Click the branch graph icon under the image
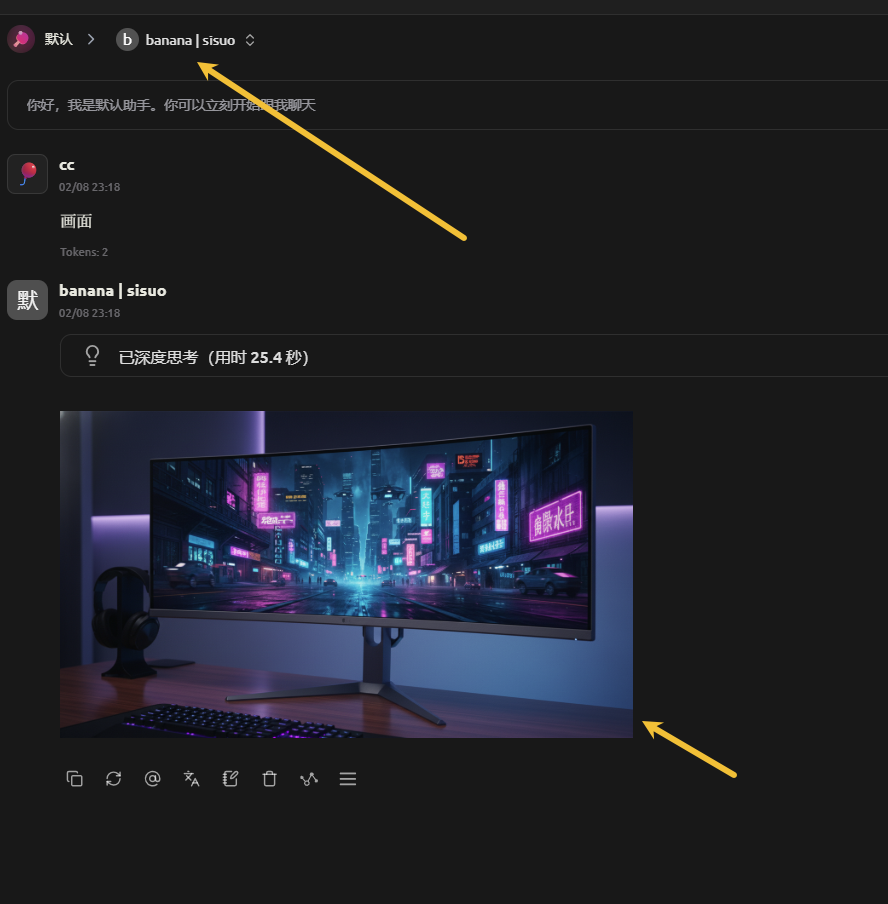 pos(308,779)
